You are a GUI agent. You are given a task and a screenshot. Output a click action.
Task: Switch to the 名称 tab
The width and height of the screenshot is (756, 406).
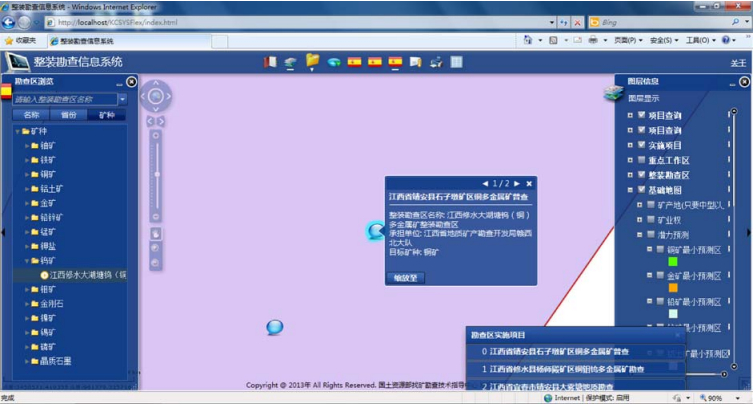point(31,115)
